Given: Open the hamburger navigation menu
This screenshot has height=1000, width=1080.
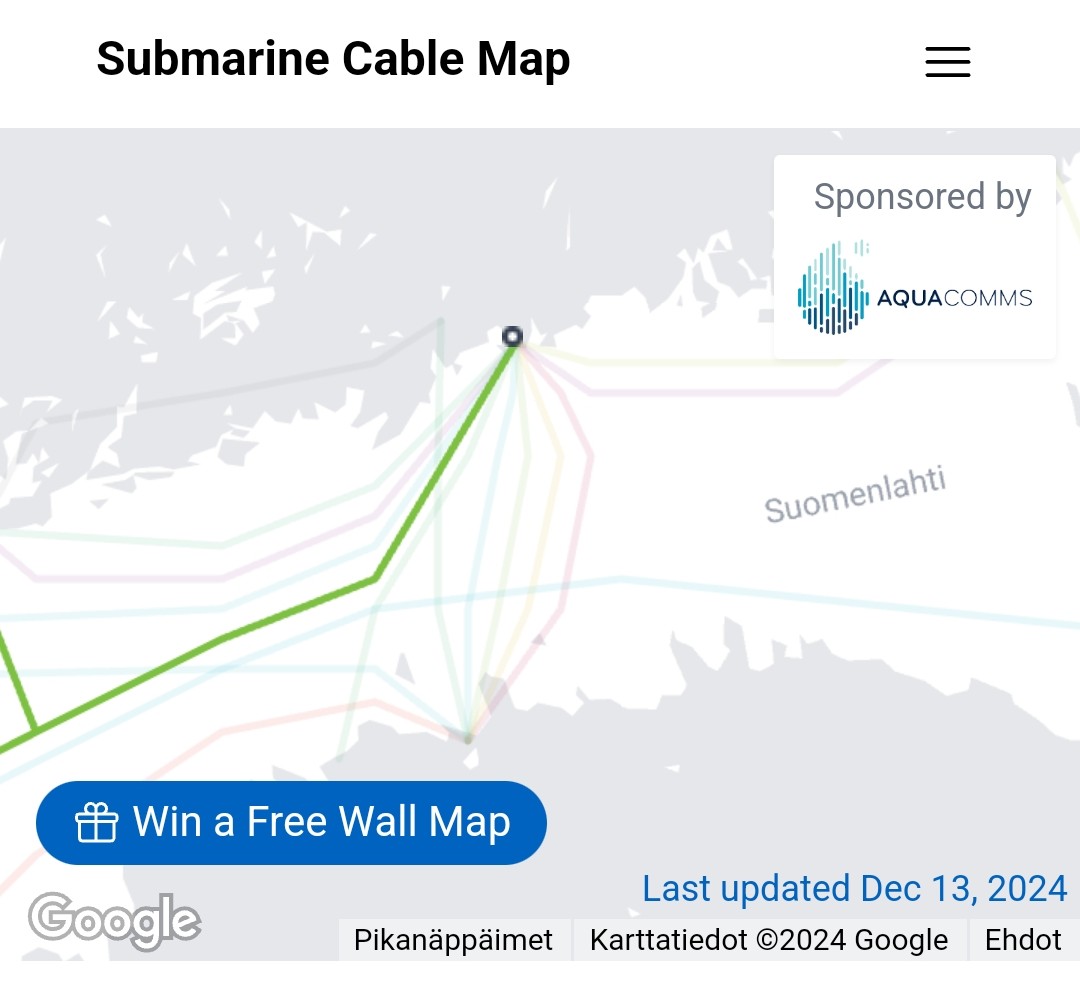Looking at the screenshot, I should tap(947, 61).
